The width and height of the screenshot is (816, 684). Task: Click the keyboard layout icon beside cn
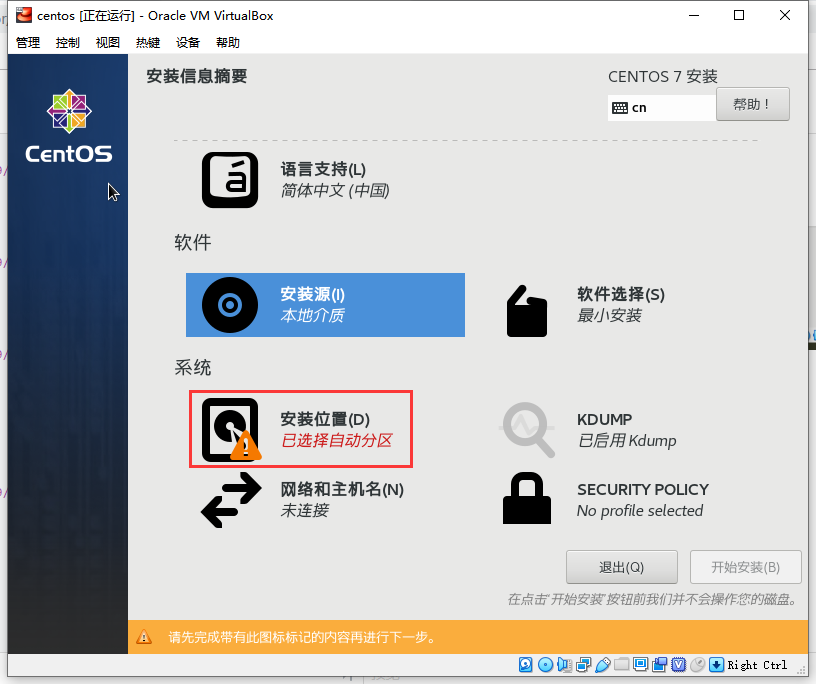[619, 108]
